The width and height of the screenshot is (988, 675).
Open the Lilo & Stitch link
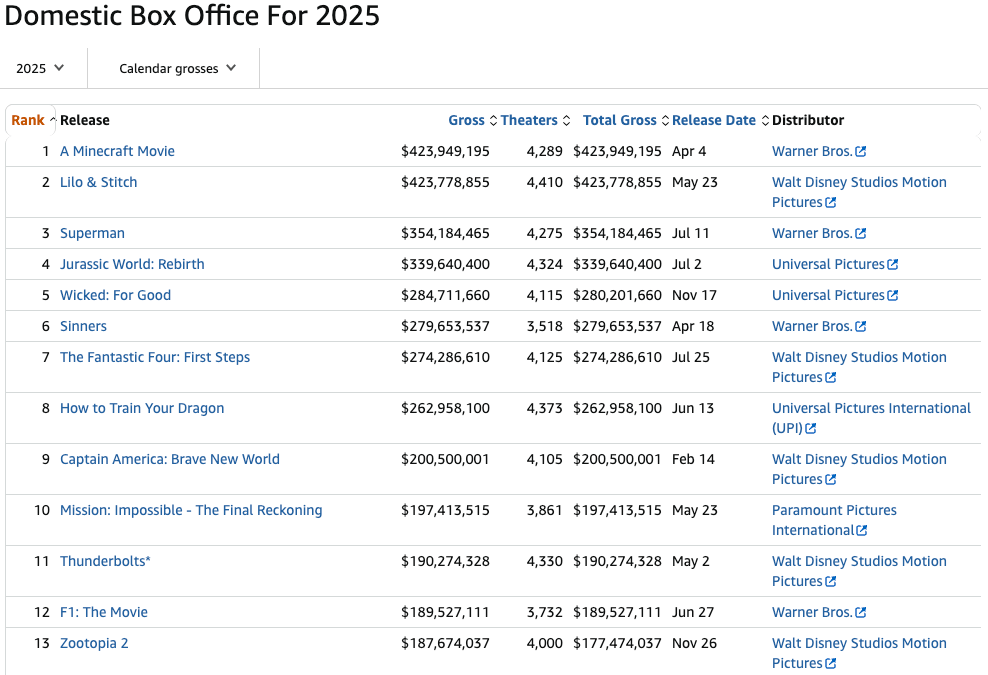98,182
